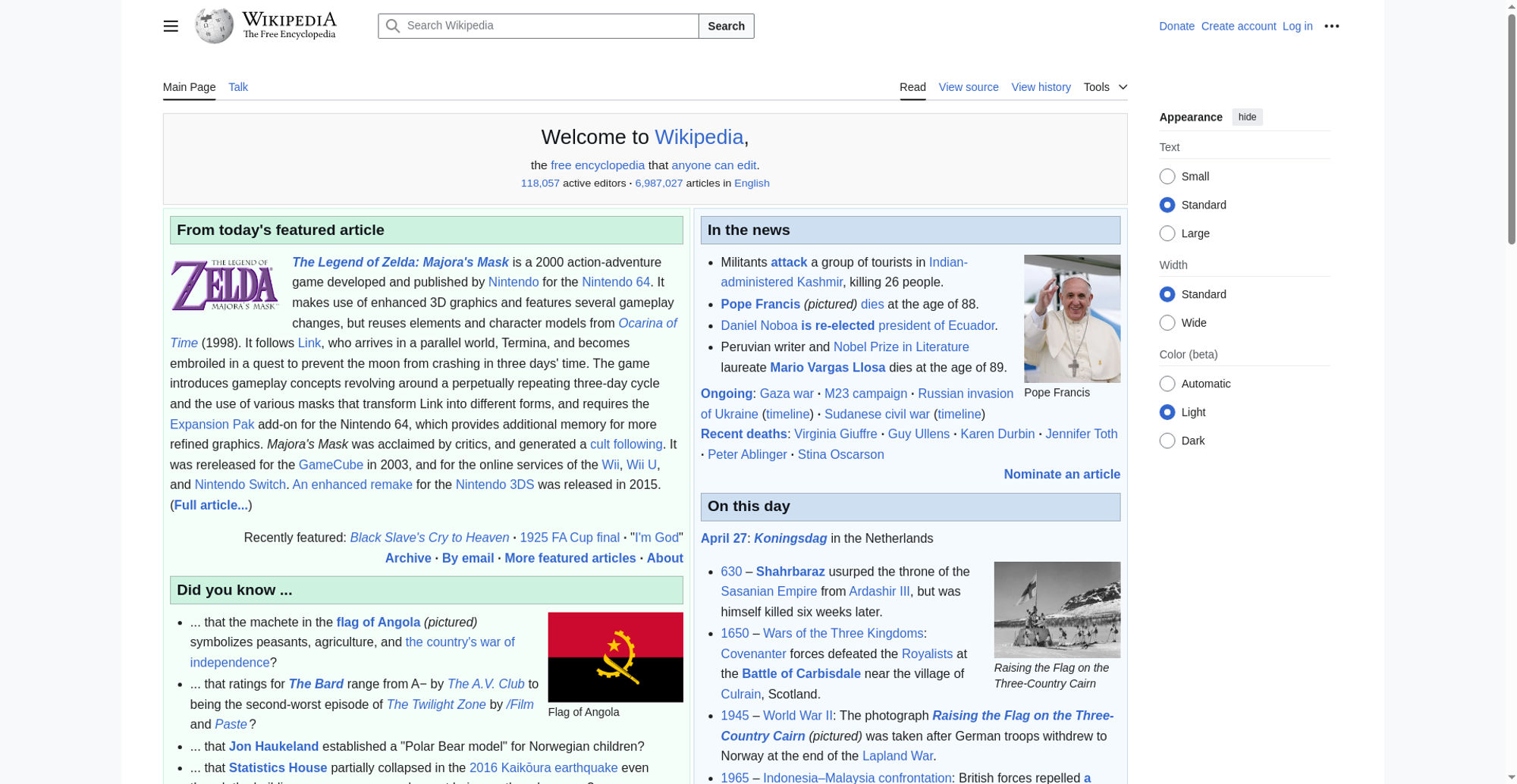This screenshot has height=784, width=1517.
Task: Click the Search button
Action: click(726, 26)
